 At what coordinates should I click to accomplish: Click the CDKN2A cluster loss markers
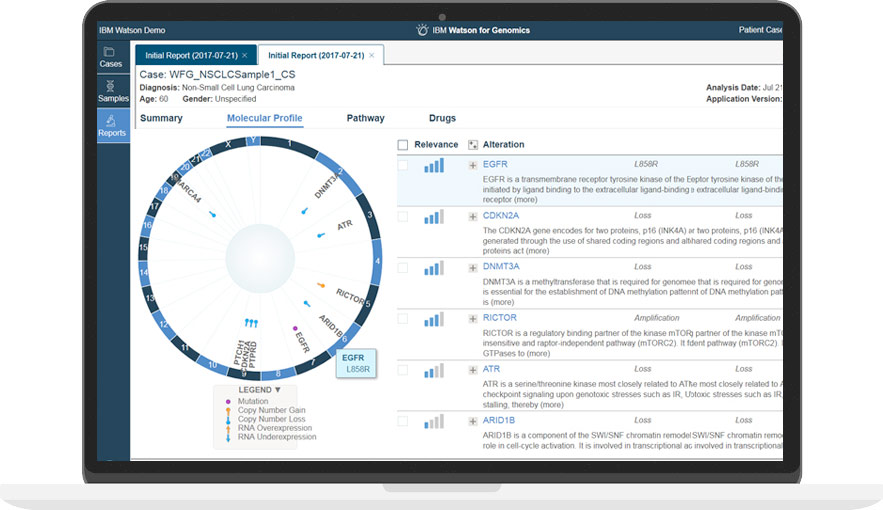[x=251, y=323]
